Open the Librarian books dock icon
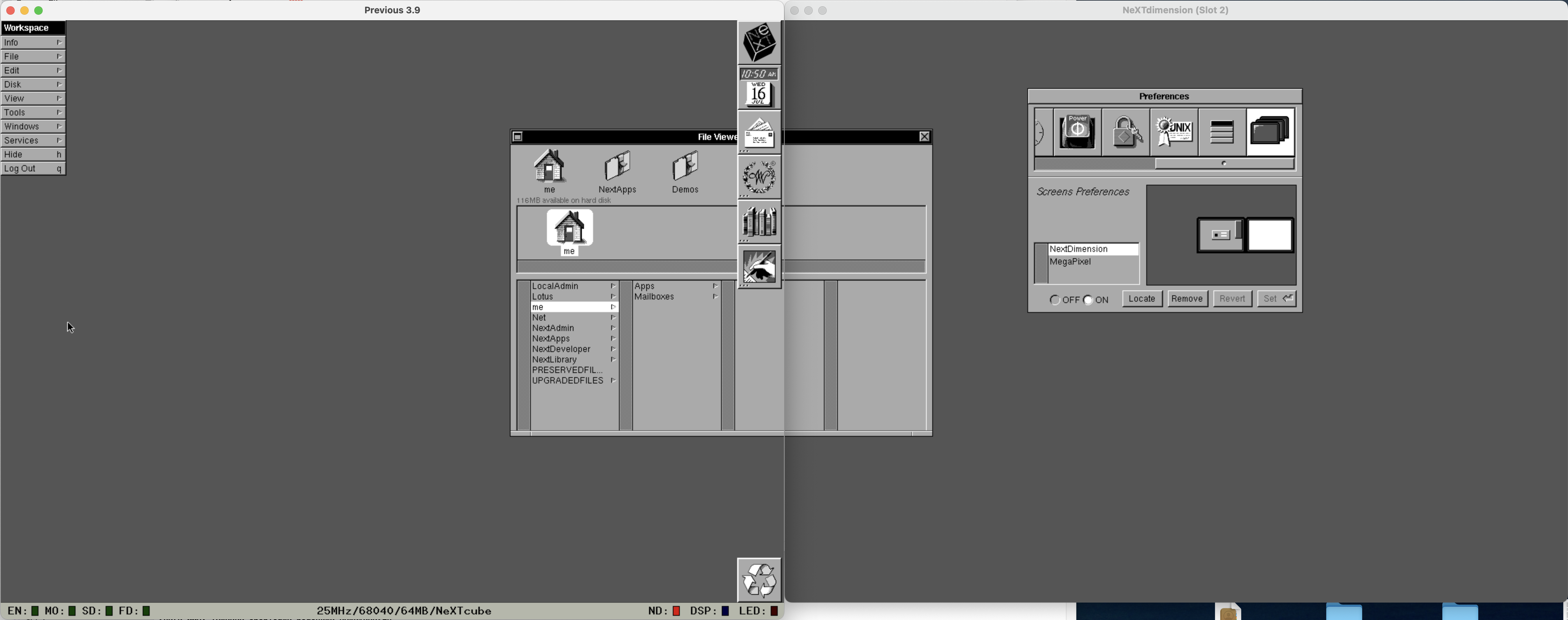The image size is (1568, 620). click(759, 222)
